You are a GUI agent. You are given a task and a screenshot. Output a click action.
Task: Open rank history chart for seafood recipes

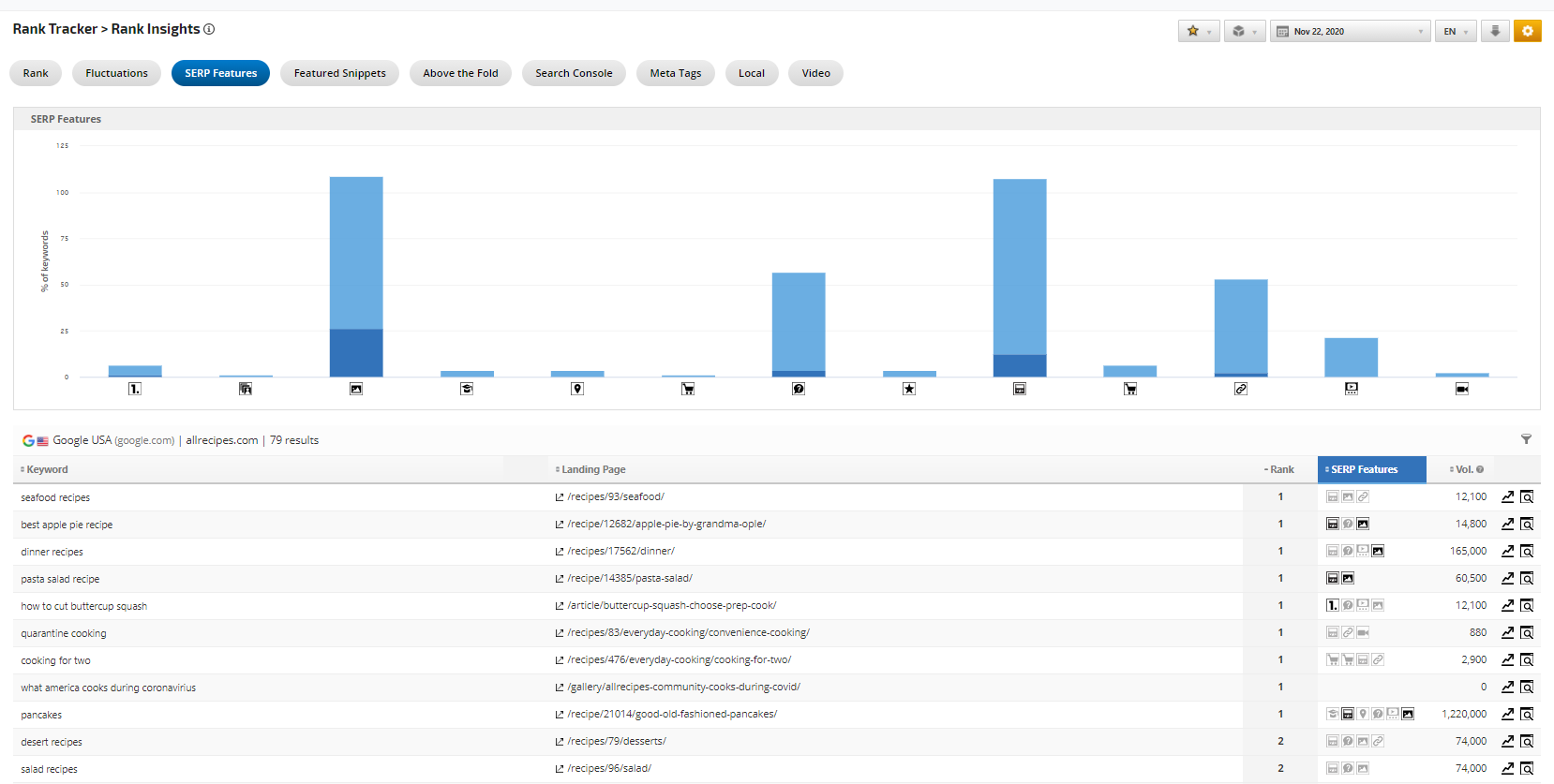point(1507,497)
